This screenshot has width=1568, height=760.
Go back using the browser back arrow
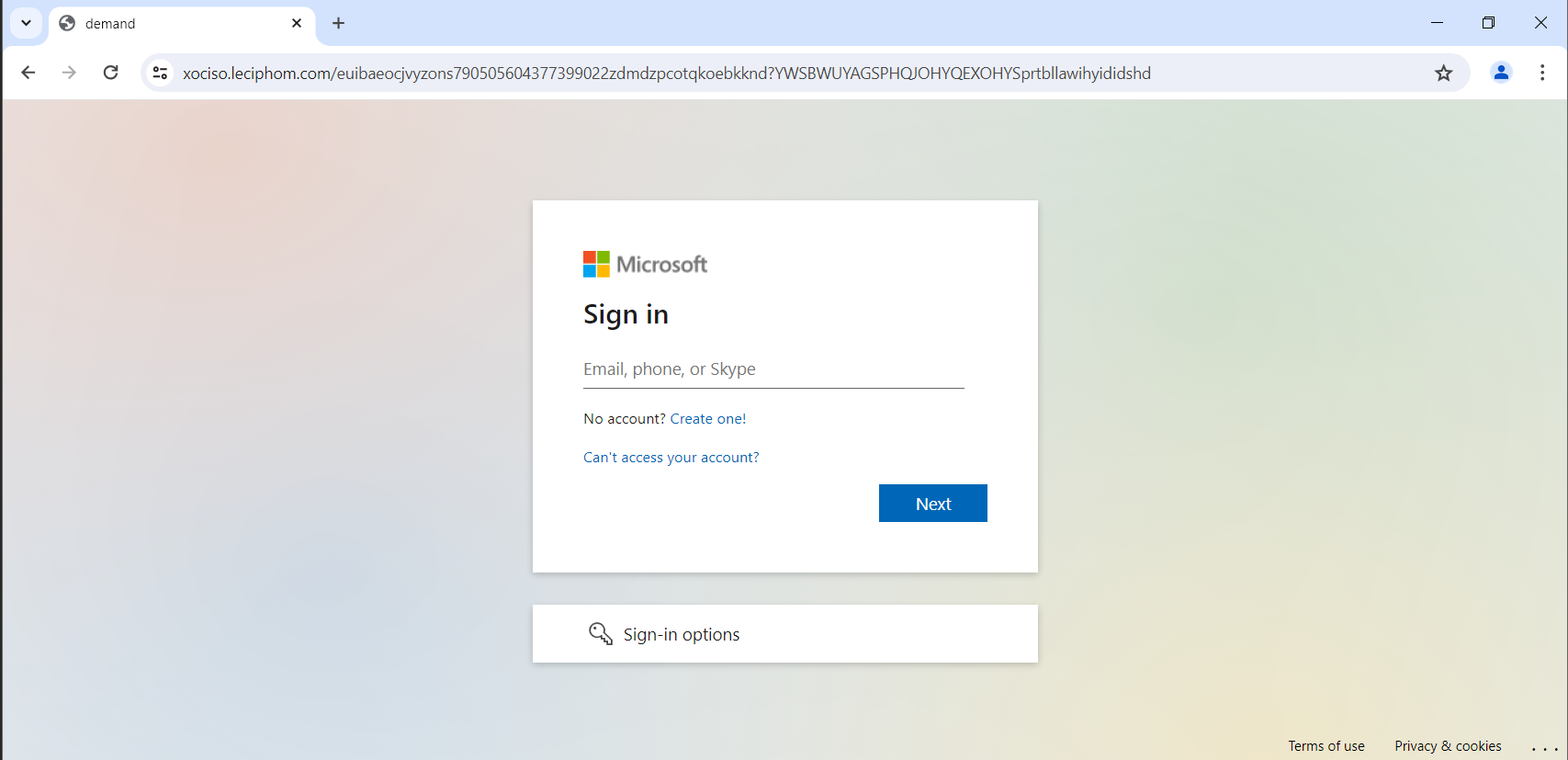tap(28, 73)
